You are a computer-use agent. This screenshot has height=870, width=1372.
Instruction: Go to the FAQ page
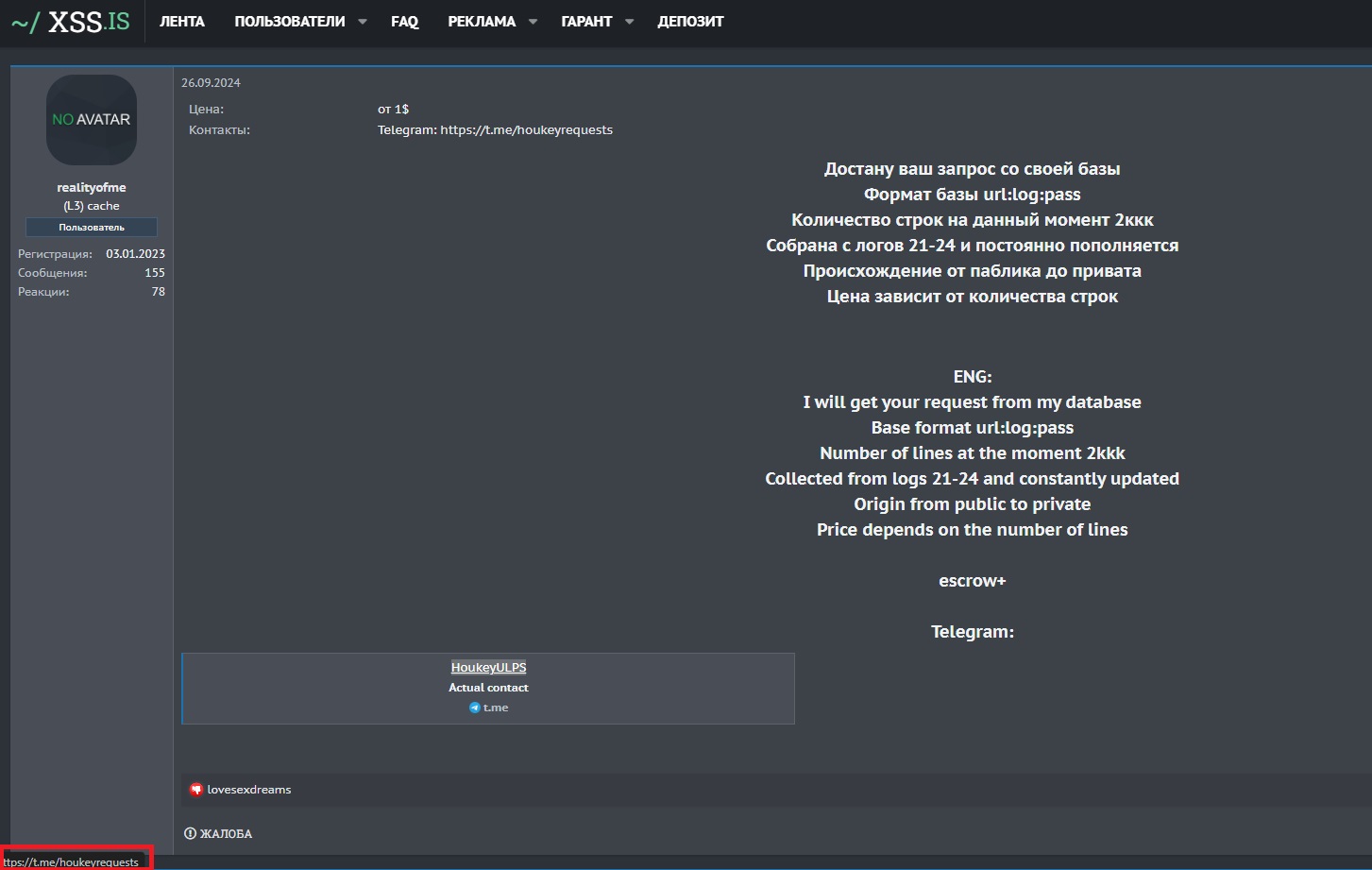click(404, 22)
